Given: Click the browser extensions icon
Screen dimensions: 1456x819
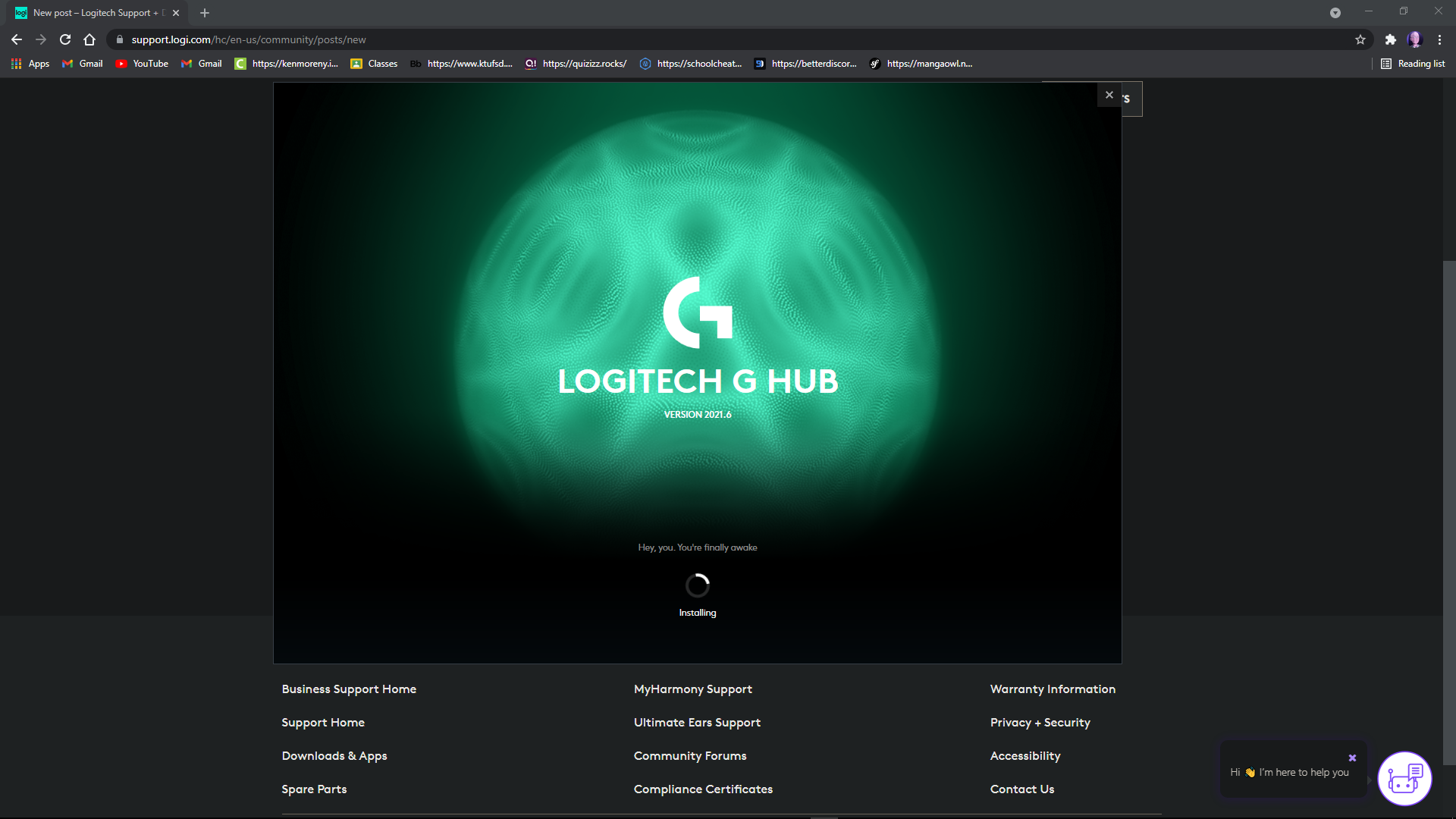Looking at the screenshot, I should point(1389,39).
